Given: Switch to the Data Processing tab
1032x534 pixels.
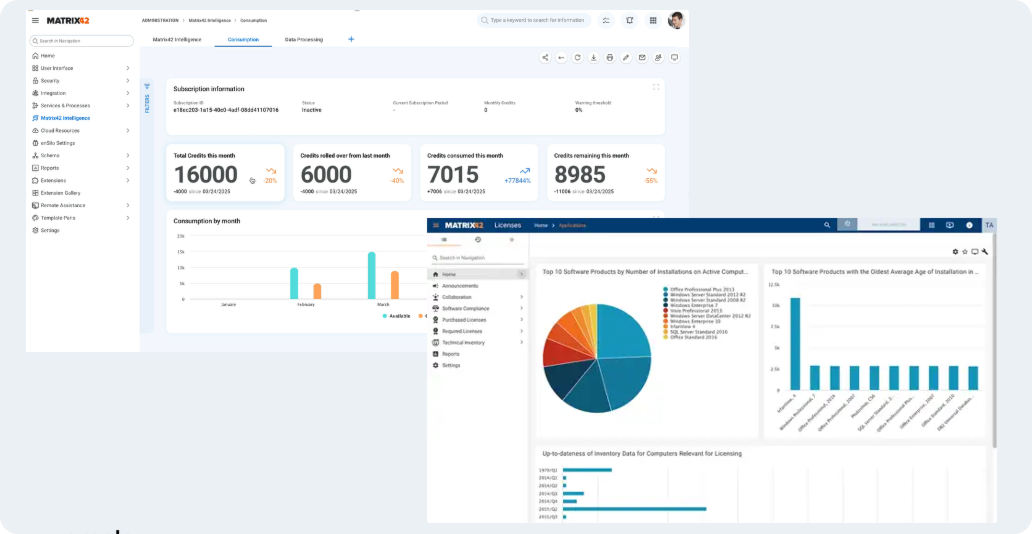Looking at the screenshot, I should [x=303, y=39].
